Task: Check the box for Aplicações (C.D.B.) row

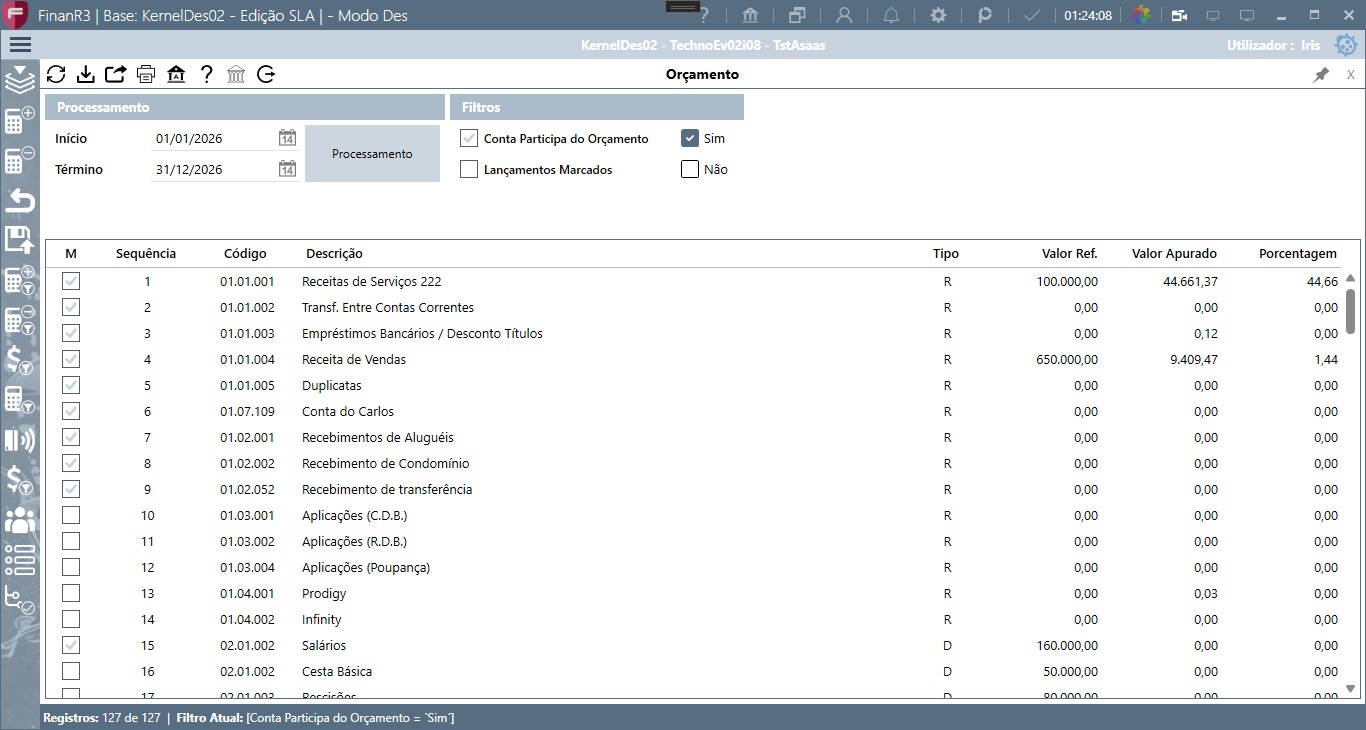Action: [71, 515]
